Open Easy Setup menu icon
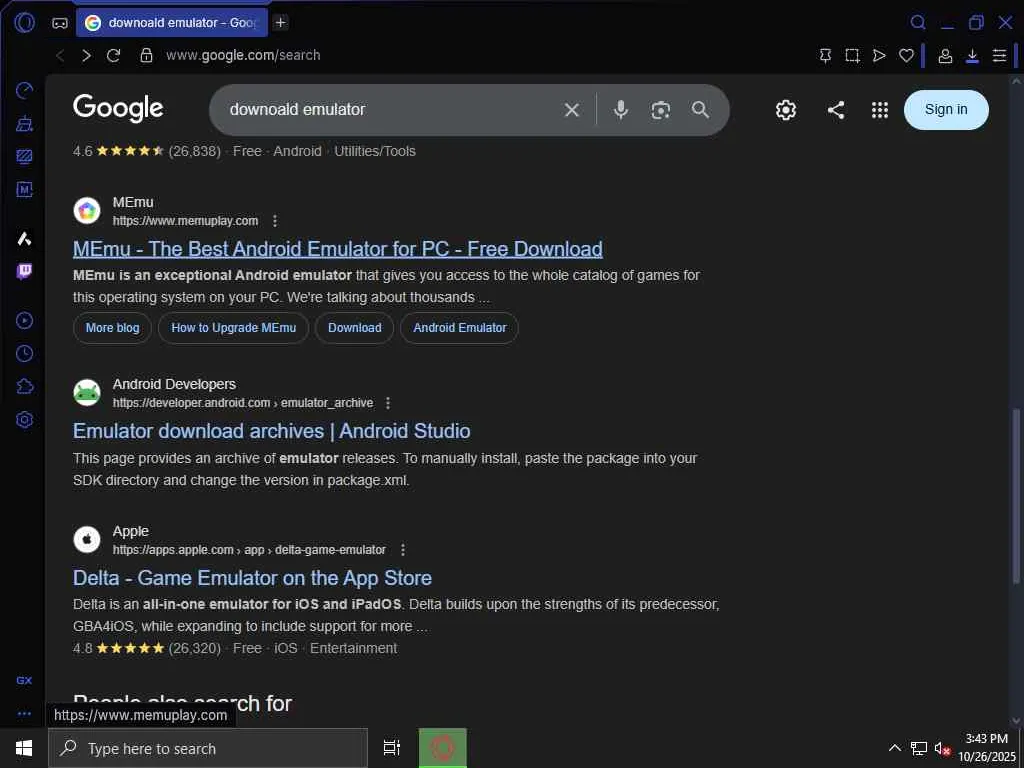 click(999, 56)
